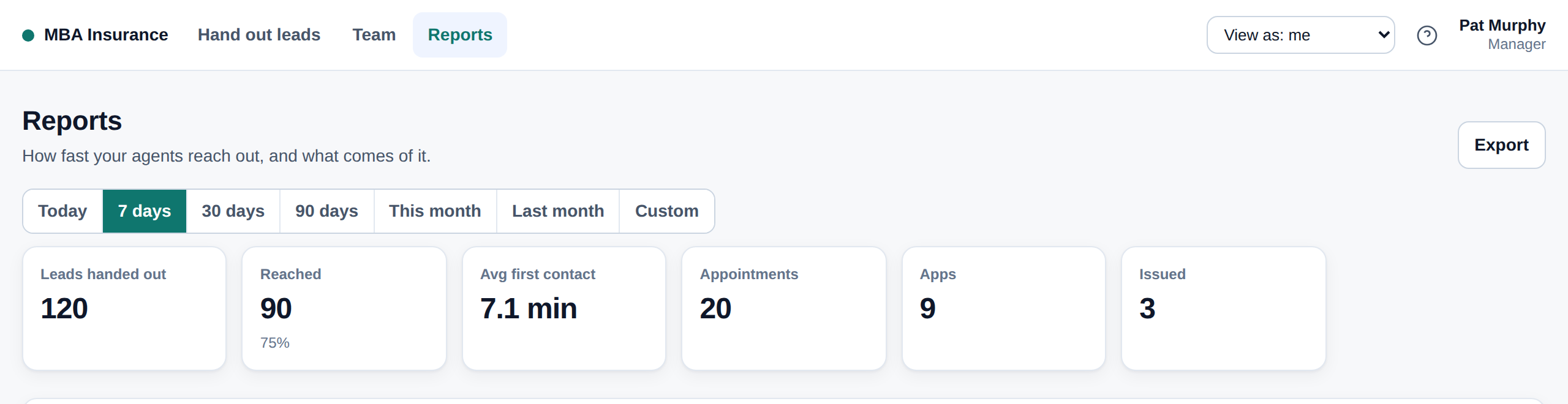The width and height of the screenshot is (1568, 404).
Task: Click the Issued stat card
Action: point(1224,309)
